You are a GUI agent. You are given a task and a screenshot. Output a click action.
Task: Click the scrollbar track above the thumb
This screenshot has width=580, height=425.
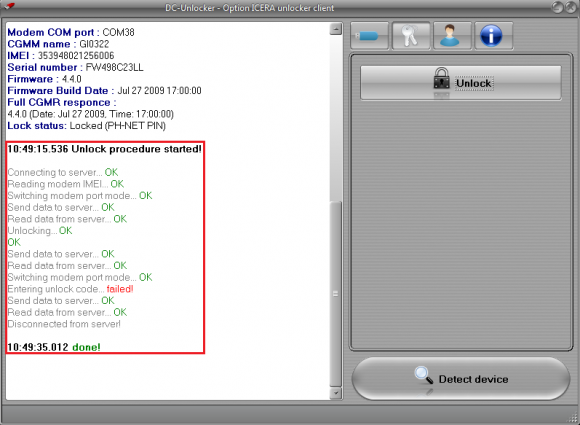click(335, 118)
